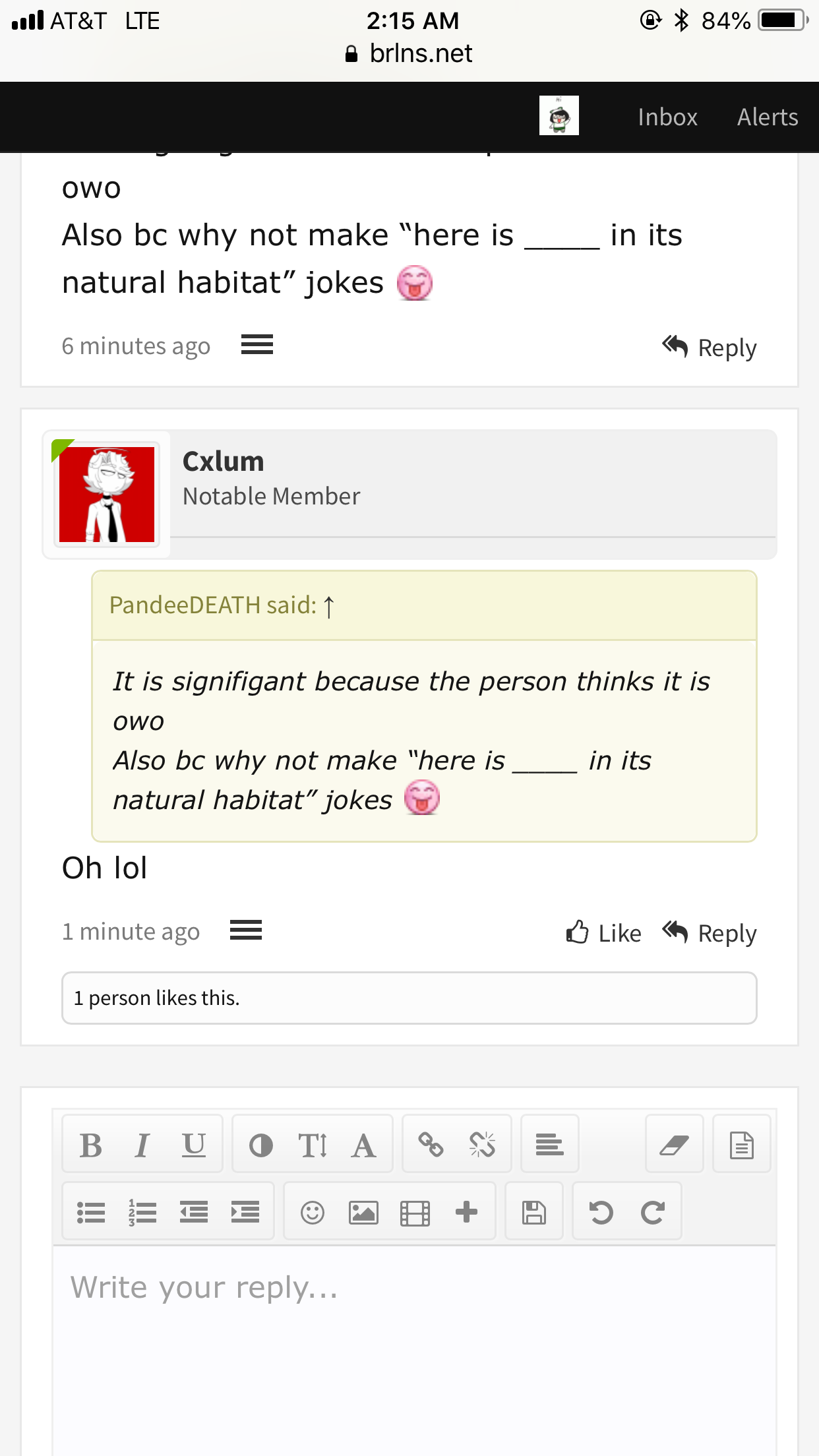The image size is (819, 1456).
Task: Insert a link with the chain icon
Action: pyautogui.click(x=431, y=1145)
